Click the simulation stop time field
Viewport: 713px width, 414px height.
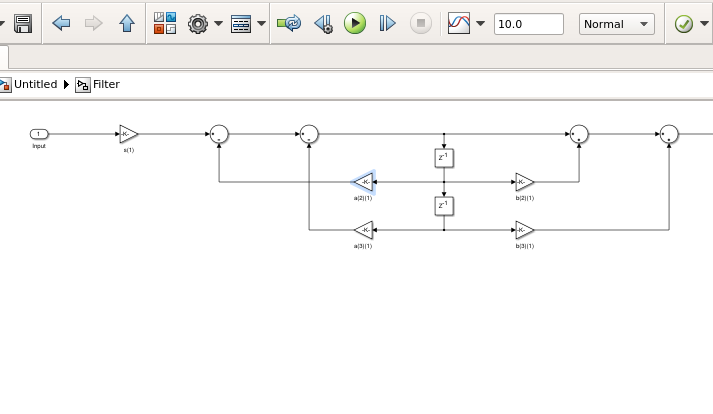(528, 24)
